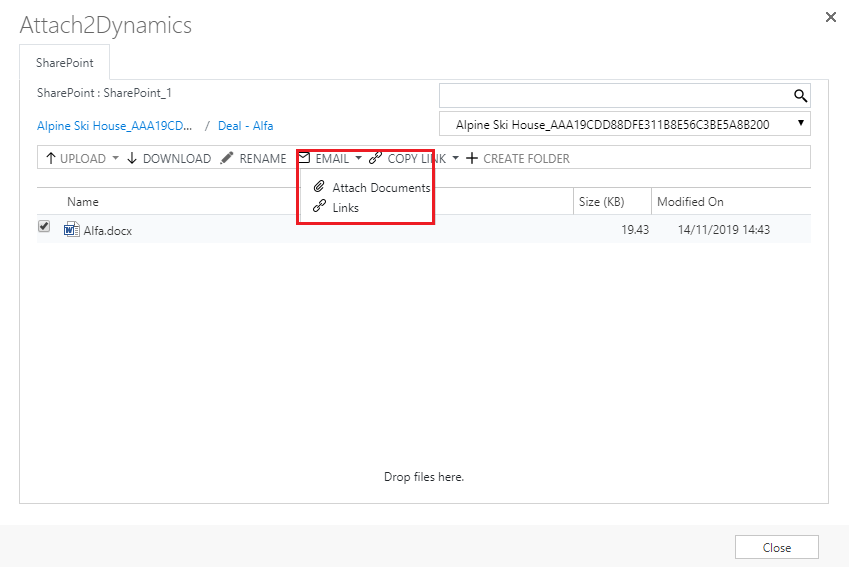Click the Copy Link chain icon
Screen dimensions: 849x567
tap(375, 158)
